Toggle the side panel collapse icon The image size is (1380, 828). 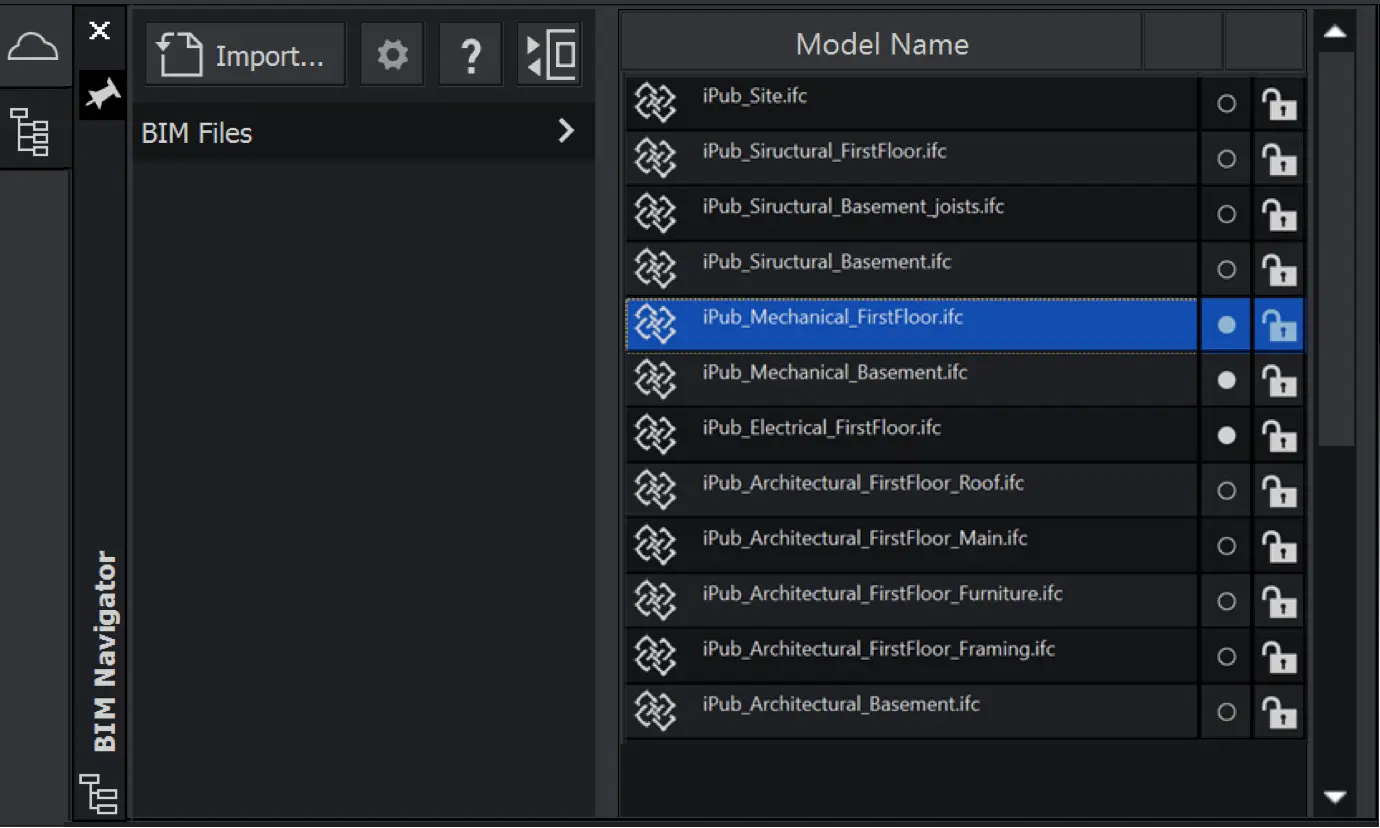550,54
